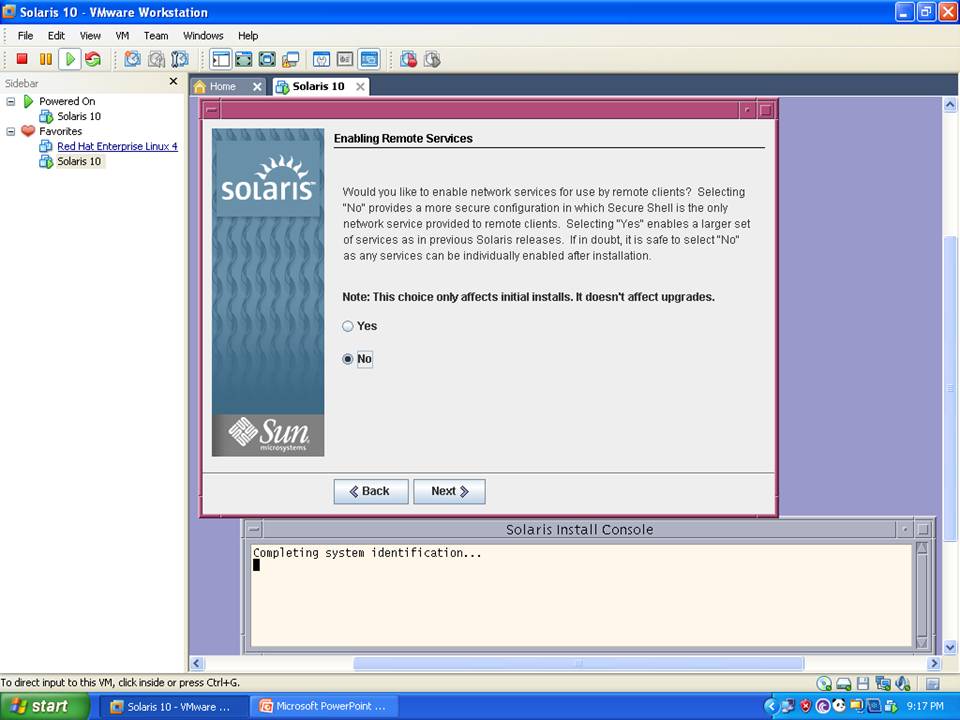Open the Edit menu

[56, 36]
